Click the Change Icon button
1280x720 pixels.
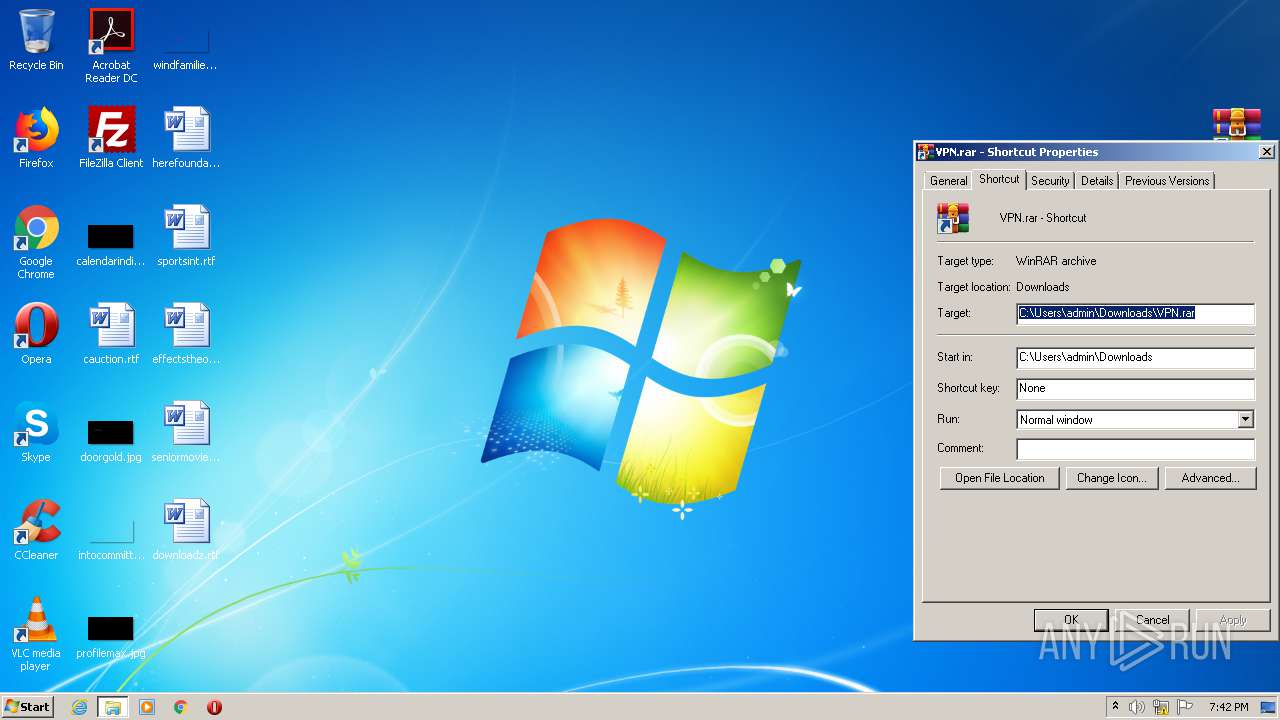(1112, 478)
